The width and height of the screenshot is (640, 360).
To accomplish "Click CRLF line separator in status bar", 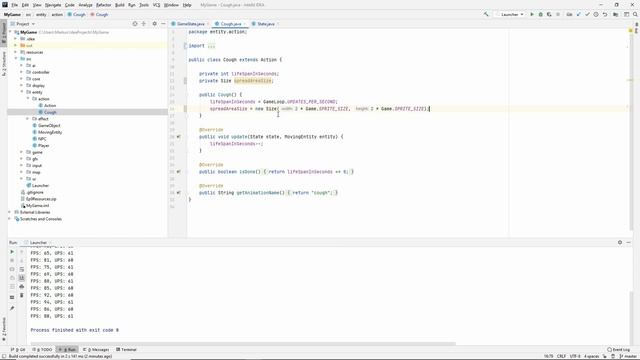I will [x=561, y=356].
